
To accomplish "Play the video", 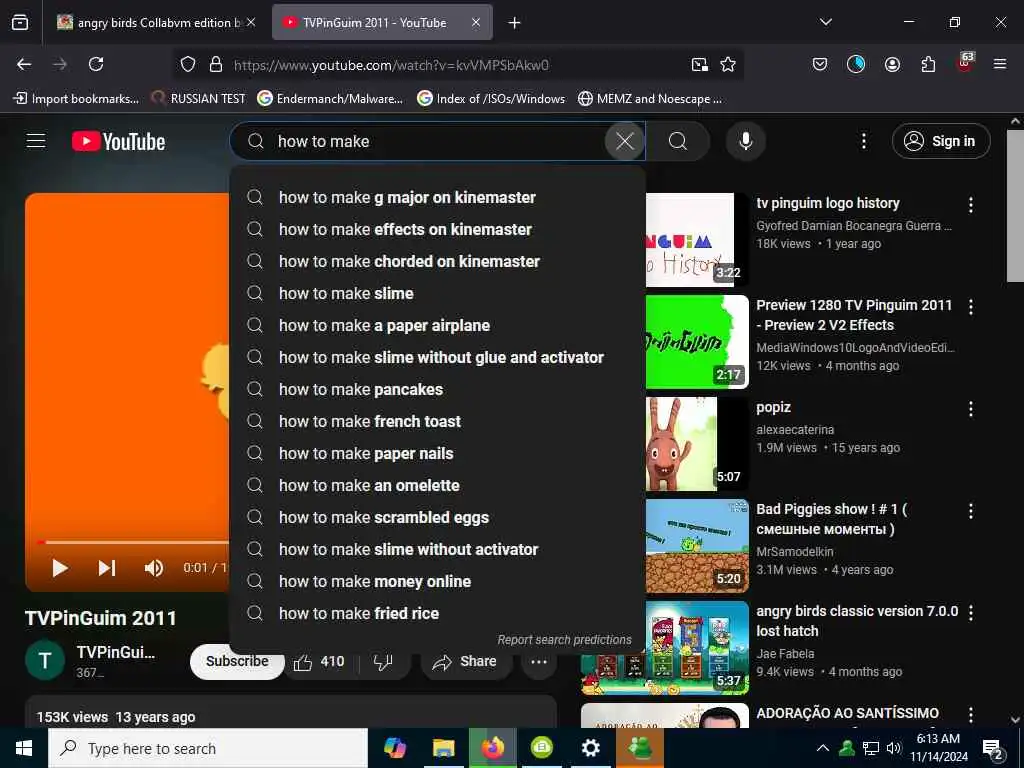I will (59, 568).
